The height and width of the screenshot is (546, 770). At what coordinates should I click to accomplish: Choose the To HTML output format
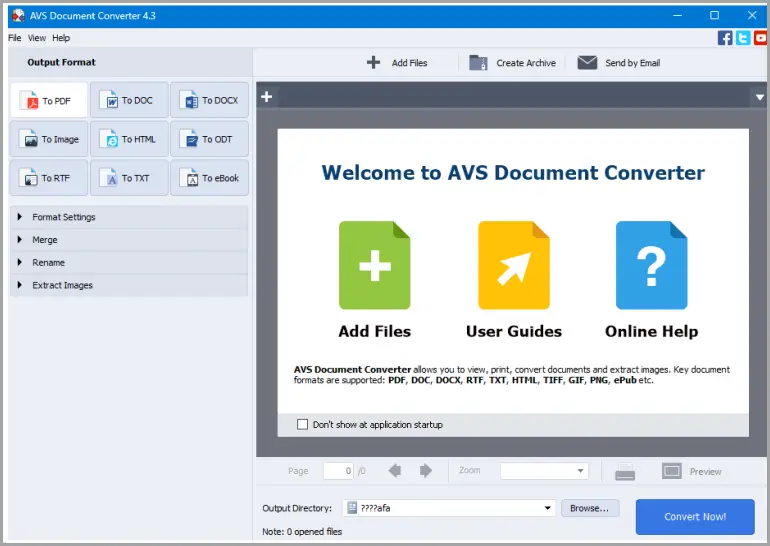tap(129, 139)
